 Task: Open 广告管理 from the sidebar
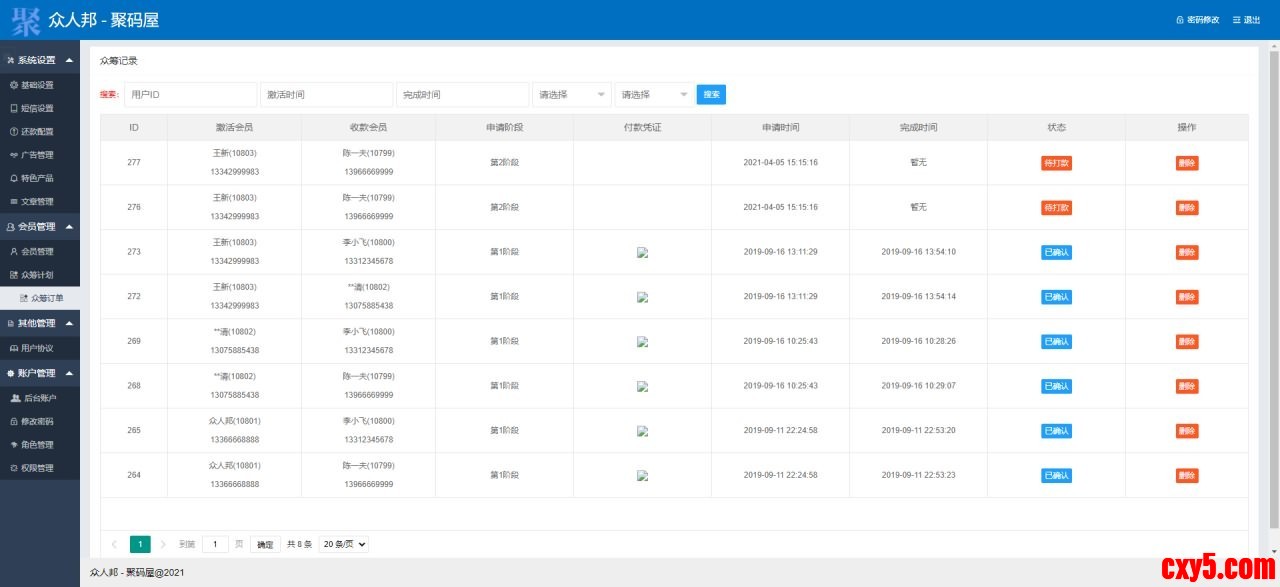point(37,155)
